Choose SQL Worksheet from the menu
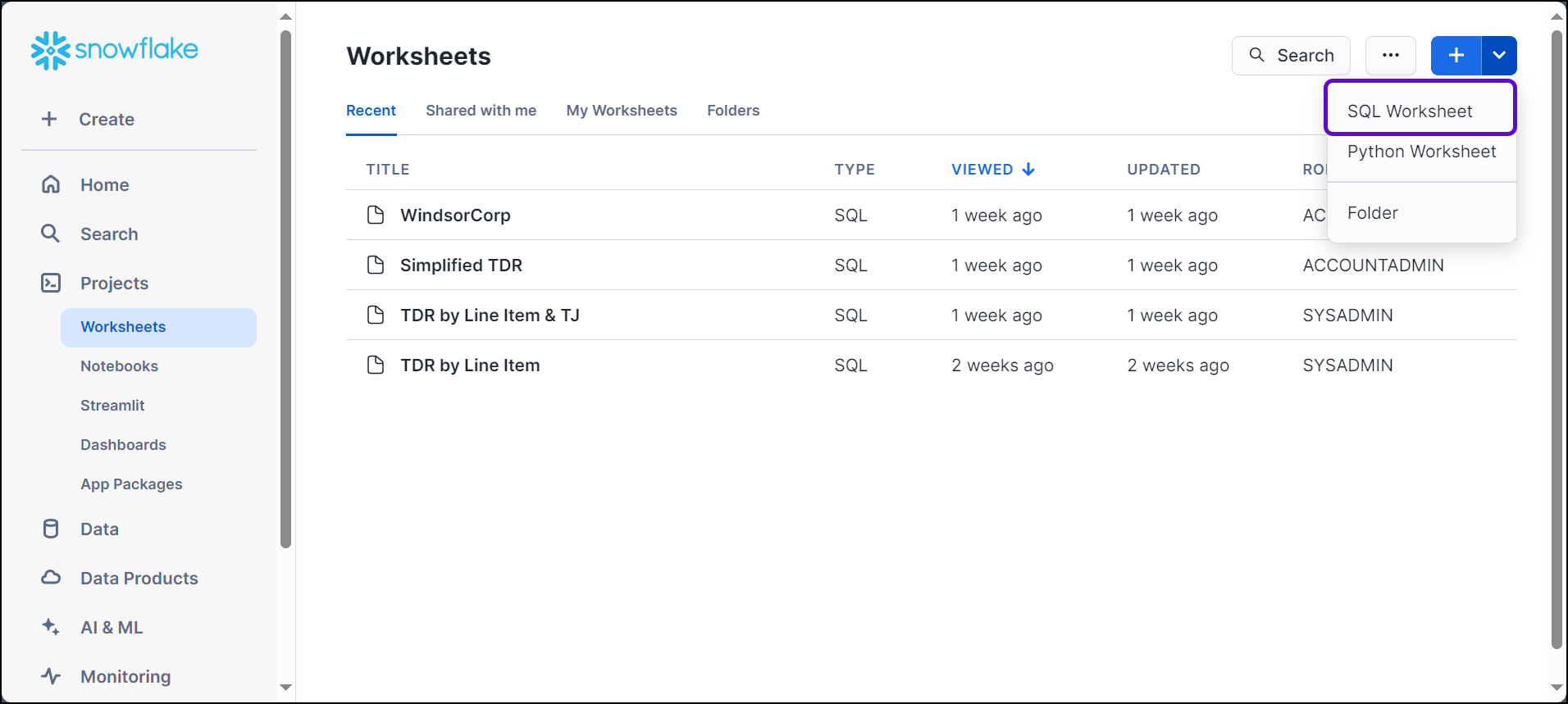This screenshot has height=704, width=1568. 1410,111
